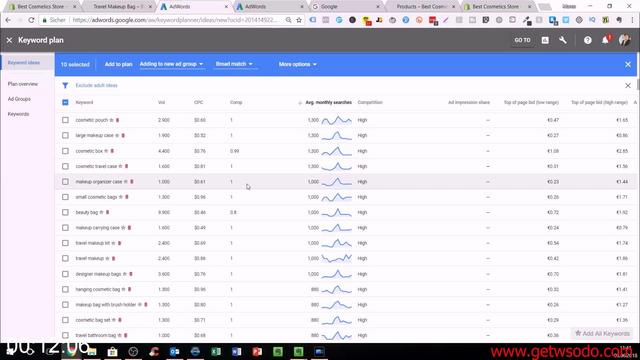Sort by the Keyword column header
The width and height of the screenshot is (640, 360).
[x=84, y=102]
